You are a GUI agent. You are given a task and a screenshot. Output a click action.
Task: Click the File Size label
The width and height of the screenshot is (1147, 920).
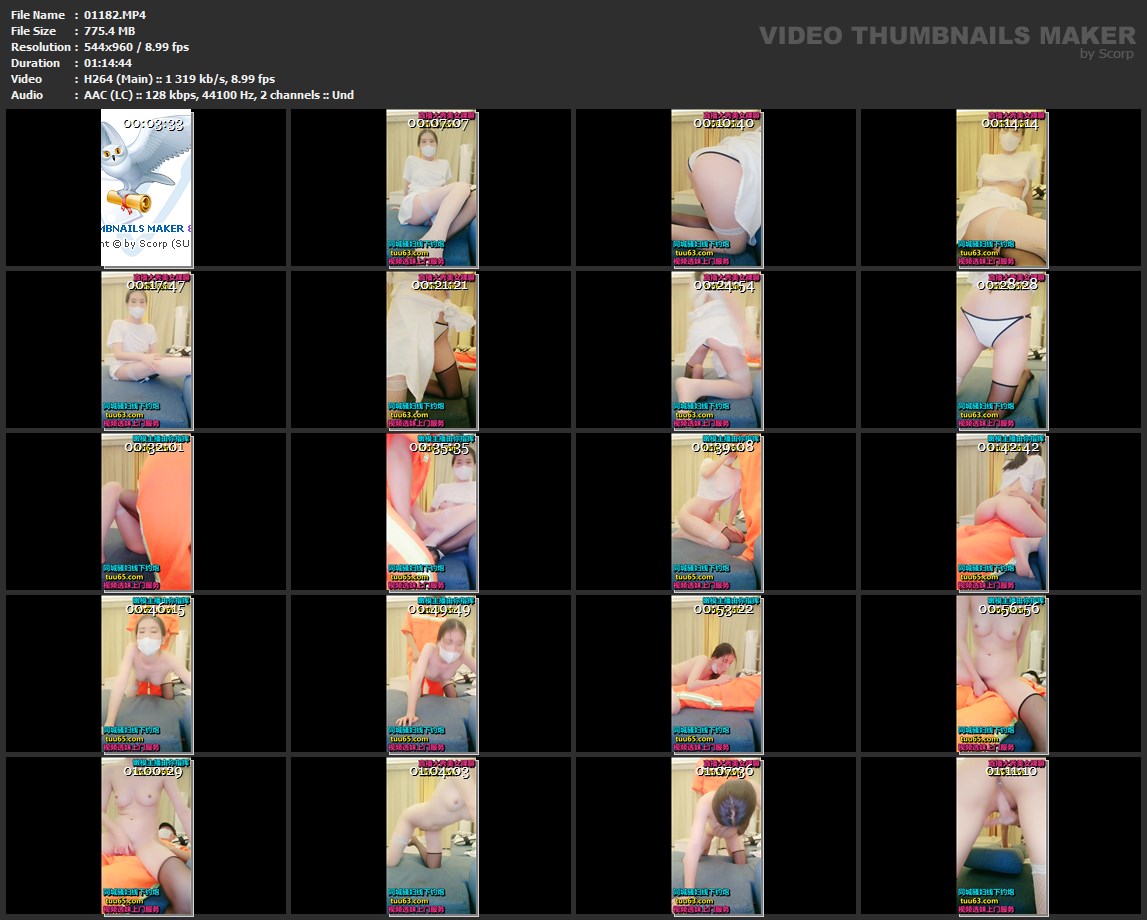coord(34,31)
